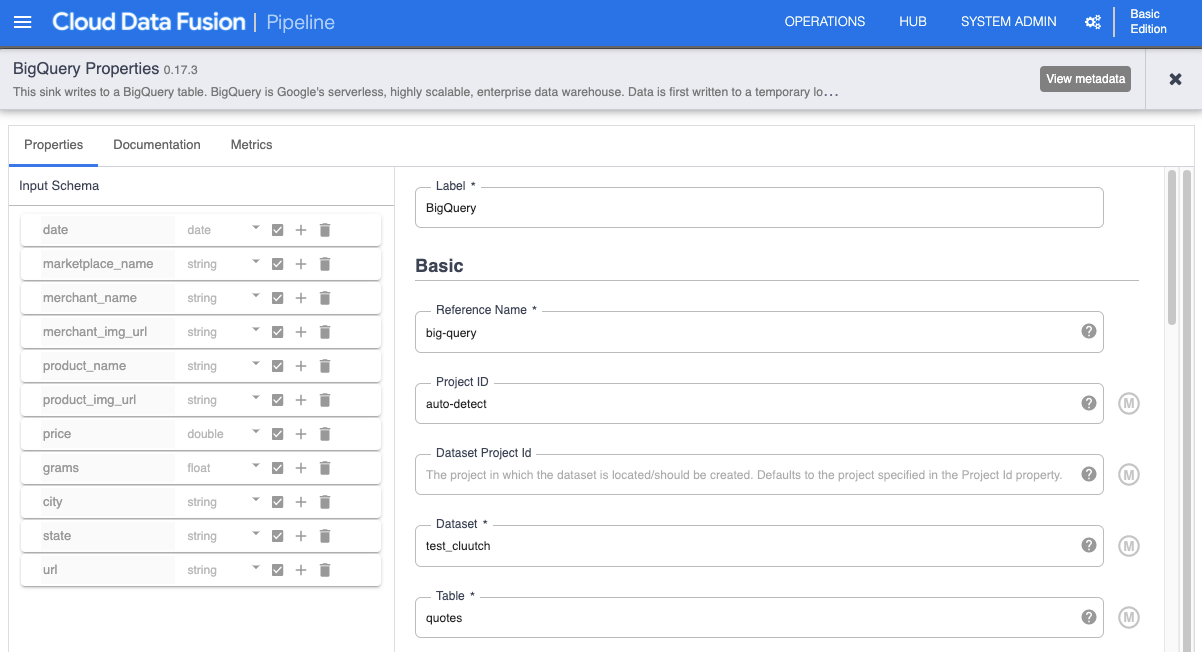Show help for Dataset field
1202x652 pixels.
coord(1089,545)
